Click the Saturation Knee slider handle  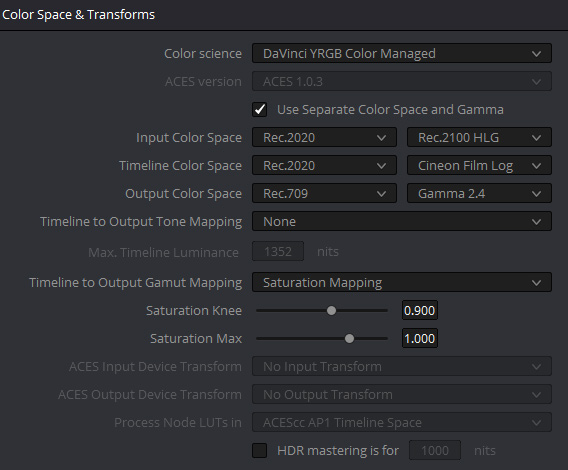click(331, 311)
